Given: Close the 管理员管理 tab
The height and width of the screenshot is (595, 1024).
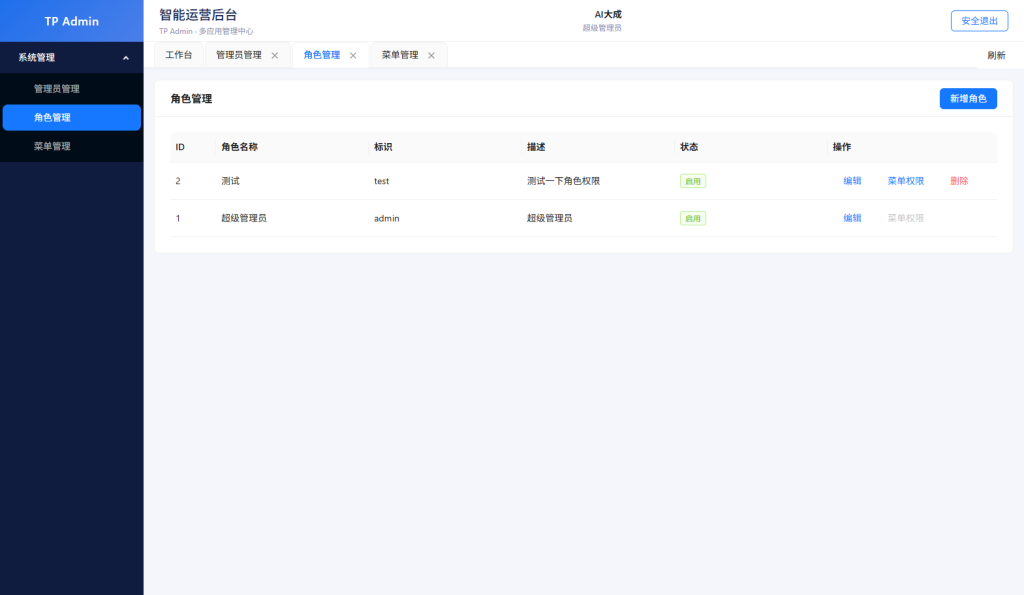Looking at the screenshot, I should 275,56.
